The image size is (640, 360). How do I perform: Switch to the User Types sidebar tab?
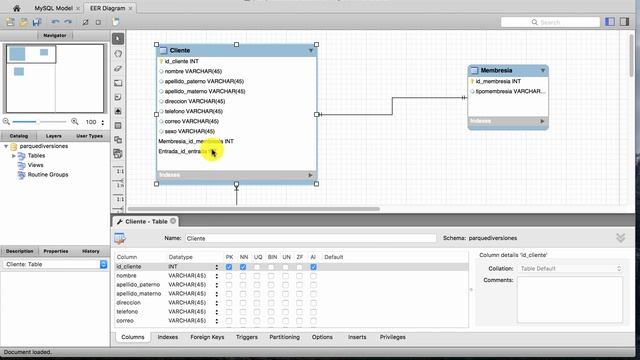click(89, 136)
